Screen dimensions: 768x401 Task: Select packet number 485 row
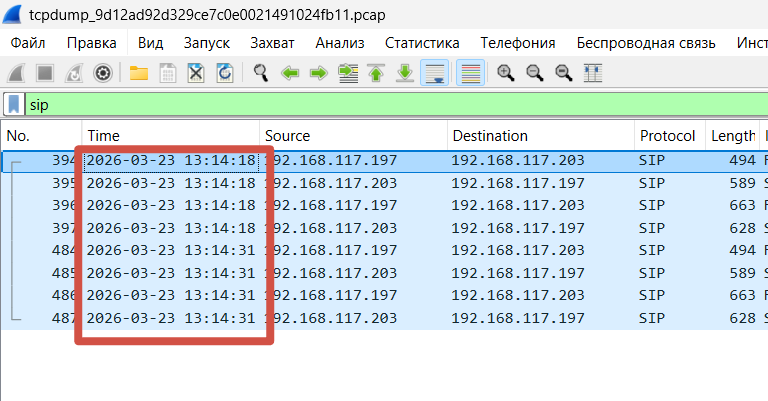(x=384, y=273)
